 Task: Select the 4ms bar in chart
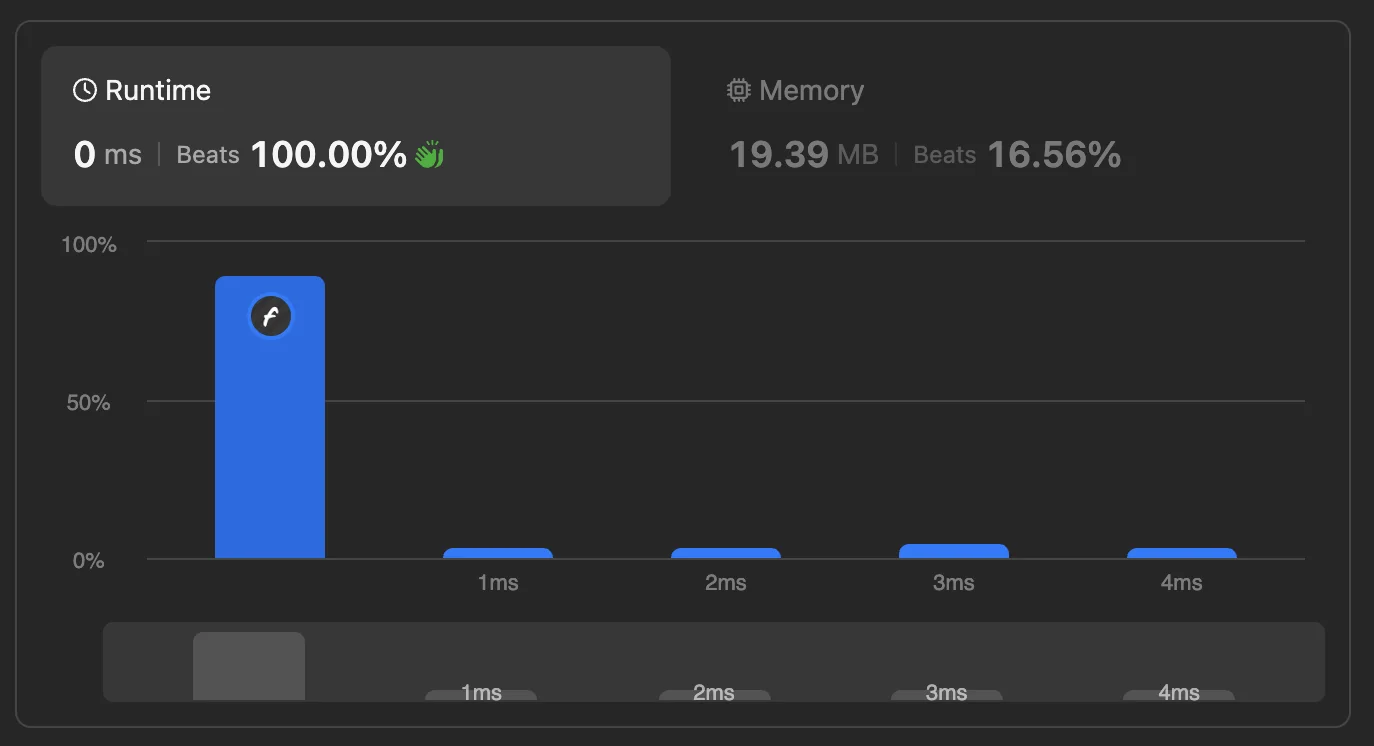click(1182, 553)
